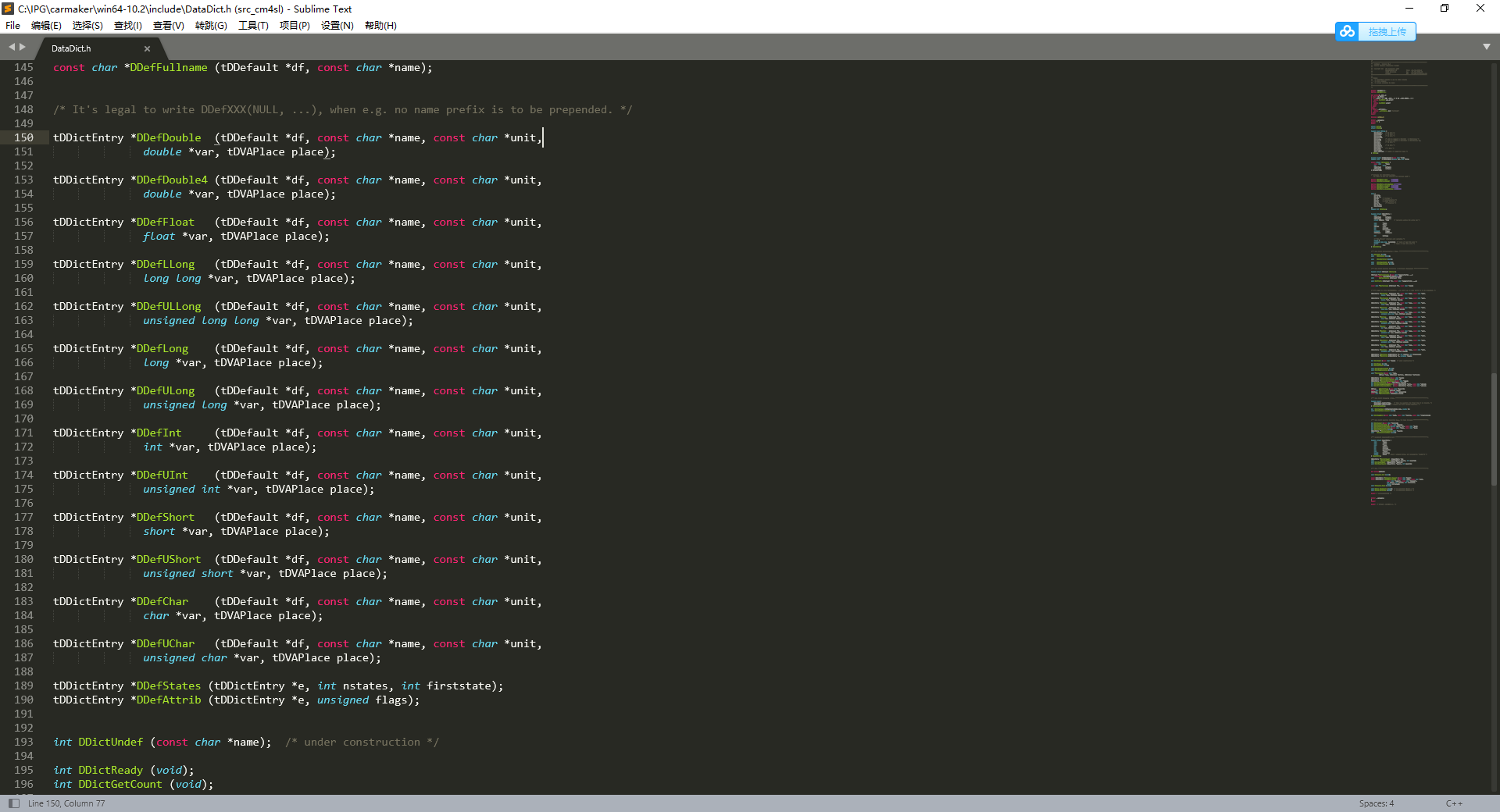
Task: Click the DDictGetCount function name
Action: point(120,785)
